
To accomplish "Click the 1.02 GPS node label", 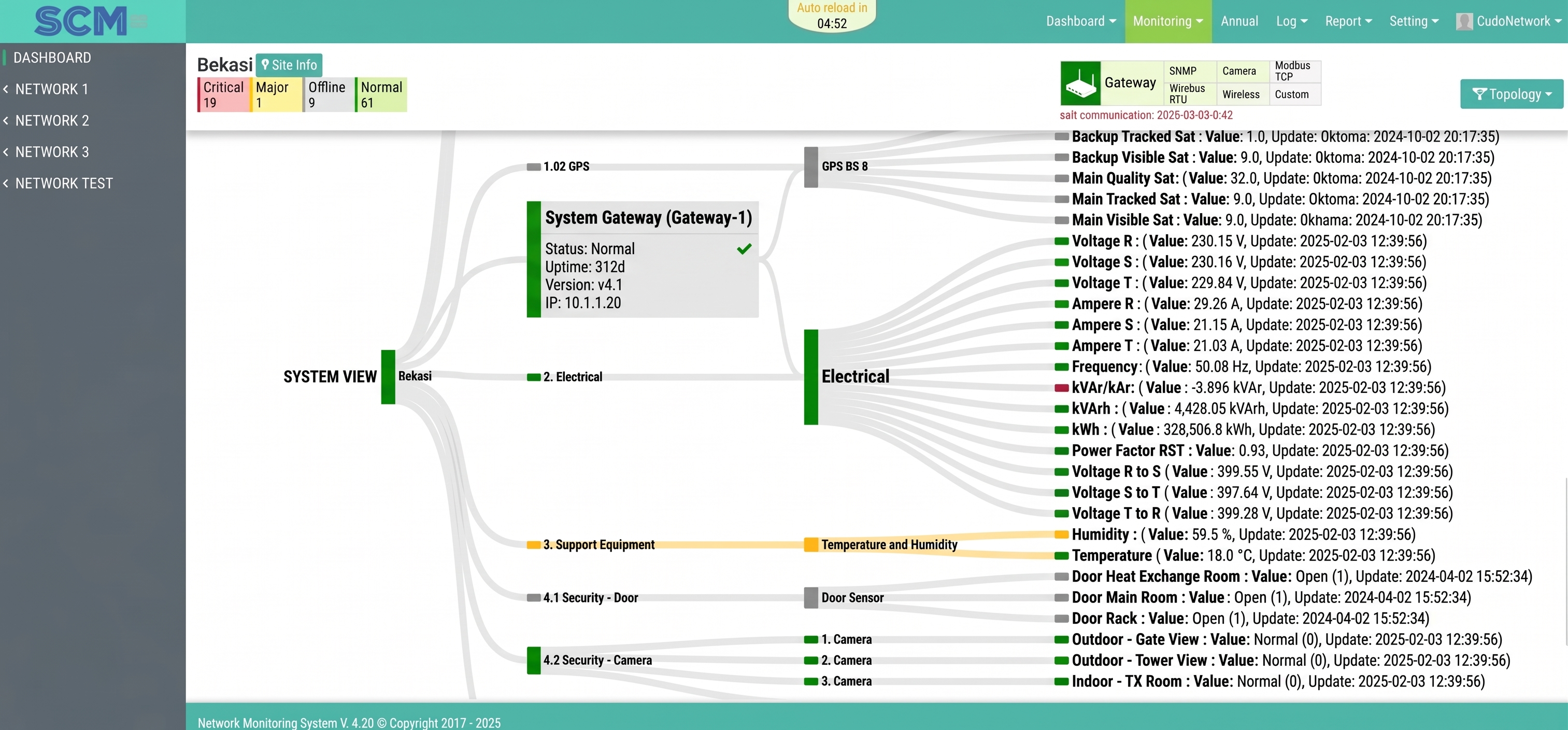I will (566, 167).
